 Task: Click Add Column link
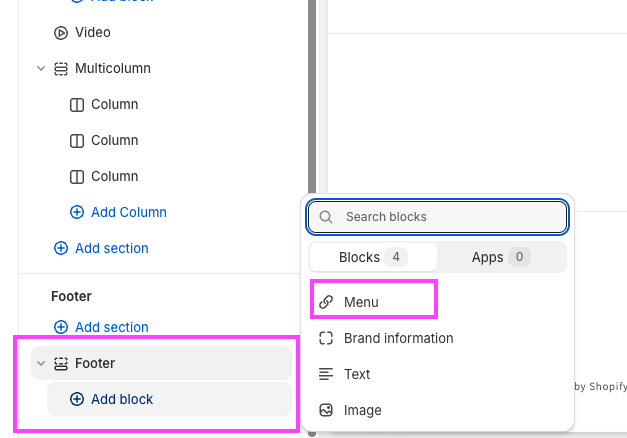pos(118,212)
